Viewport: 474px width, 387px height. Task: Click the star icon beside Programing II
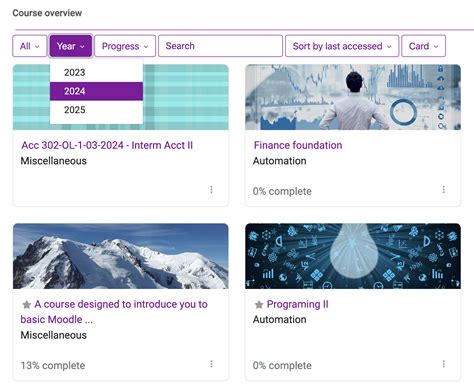click(x=259, y=304)
